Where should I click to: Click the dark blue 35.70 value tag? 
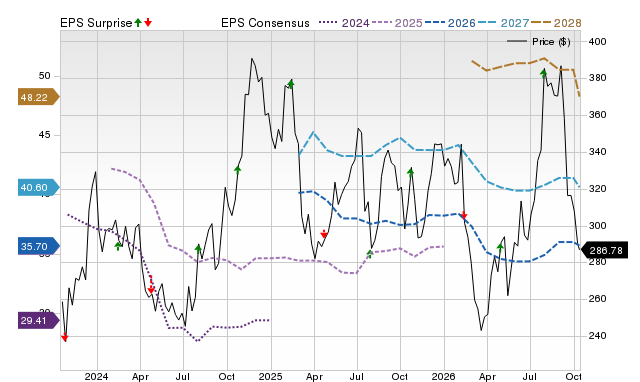click(x=38, y=247)
